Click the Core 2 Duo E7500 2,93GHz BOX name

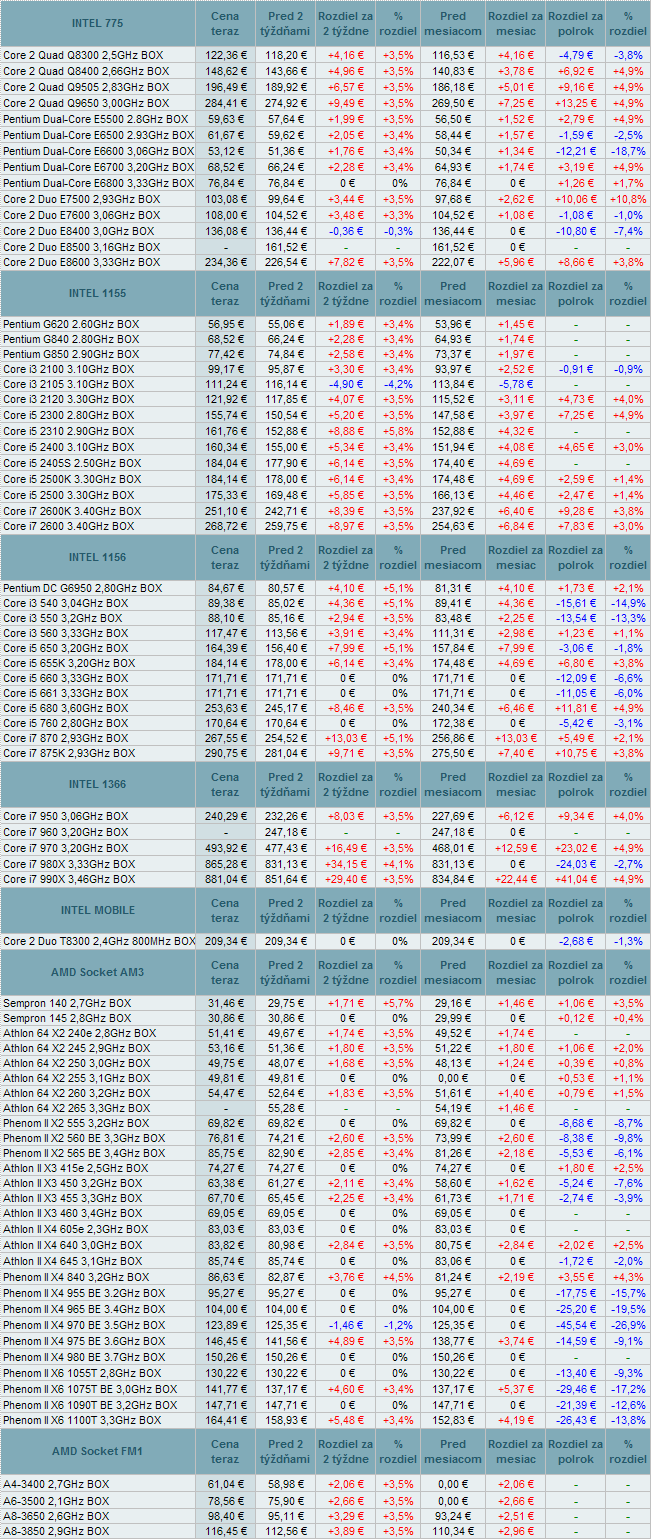(82, 199)
